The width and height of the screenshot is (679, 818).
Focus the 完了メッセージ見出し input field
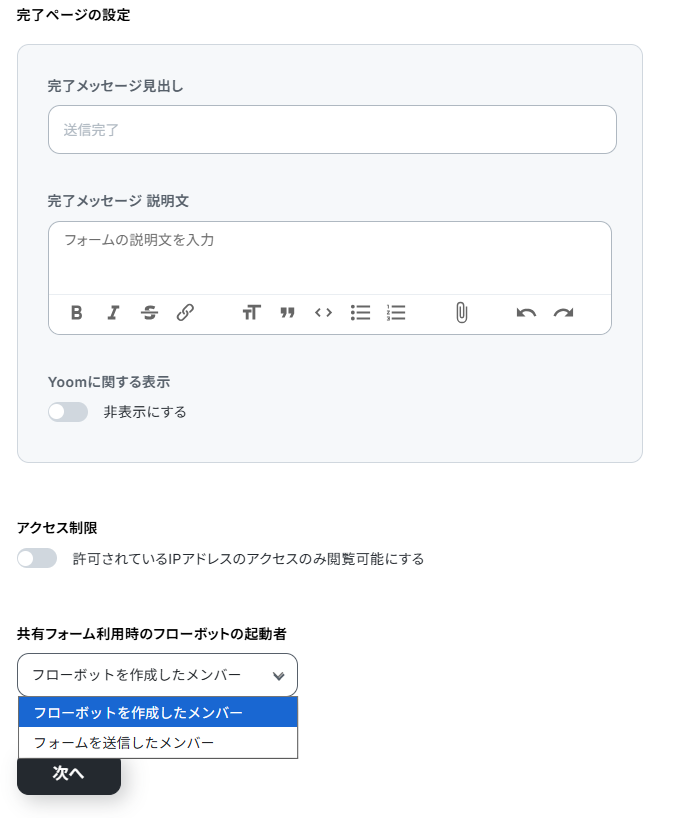(332, 130)
